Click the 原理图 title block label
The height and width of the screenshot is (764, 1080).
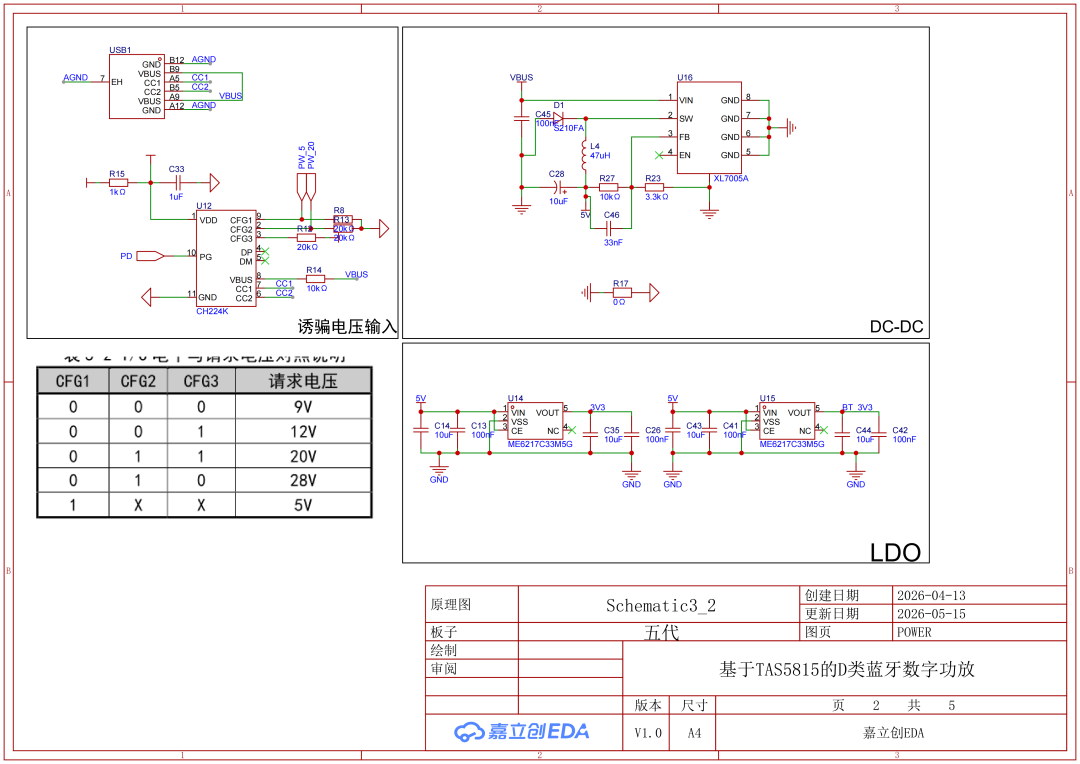pos(451,605)
